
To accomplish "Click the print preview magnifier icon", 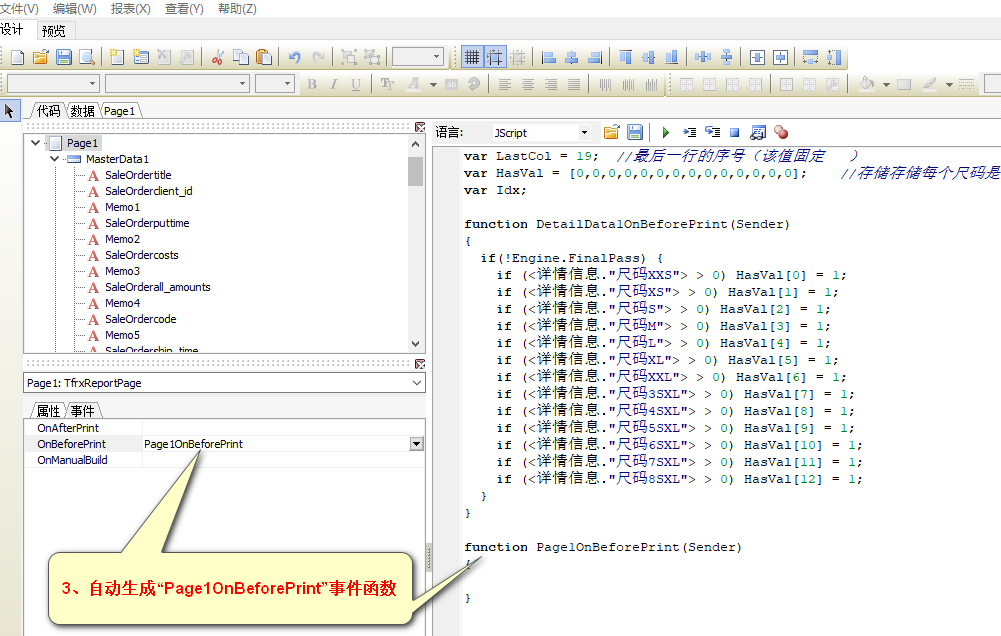I will [87, 57].
